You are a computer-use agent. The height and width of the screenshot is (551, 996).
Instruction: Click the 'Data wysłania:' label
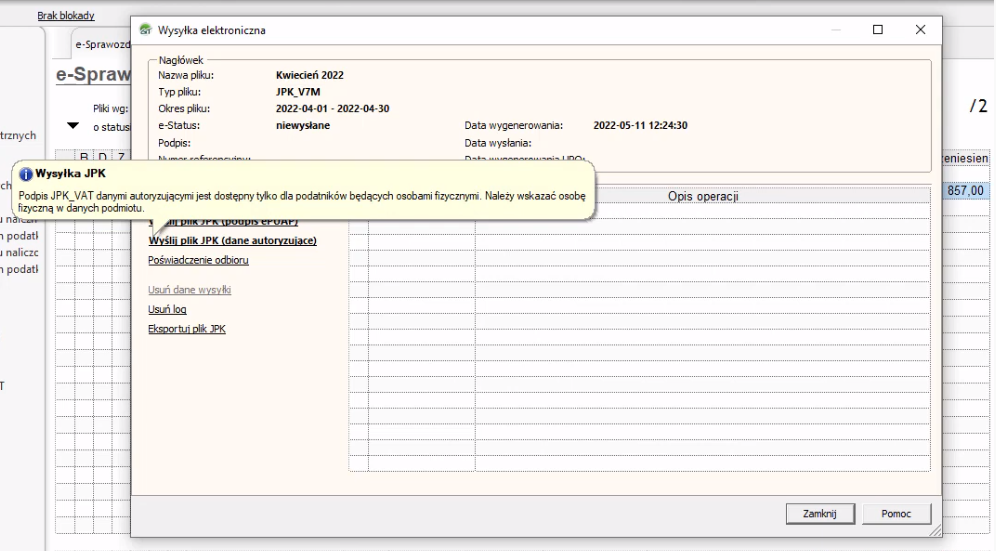click(498, 143)
